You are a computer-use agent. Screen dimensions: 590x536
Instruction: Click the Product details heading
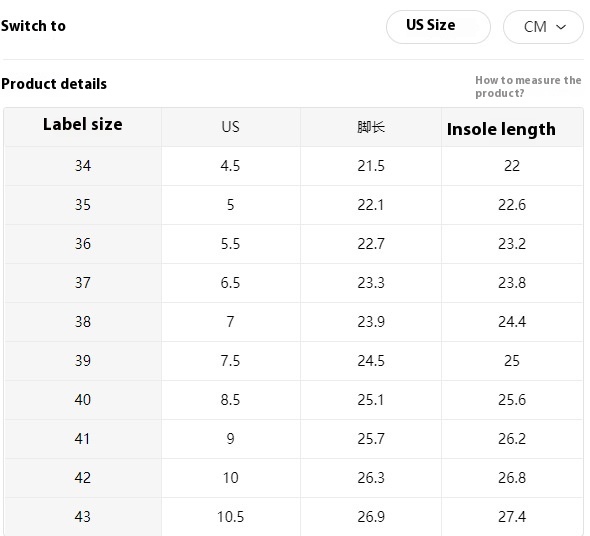(54, 84)
